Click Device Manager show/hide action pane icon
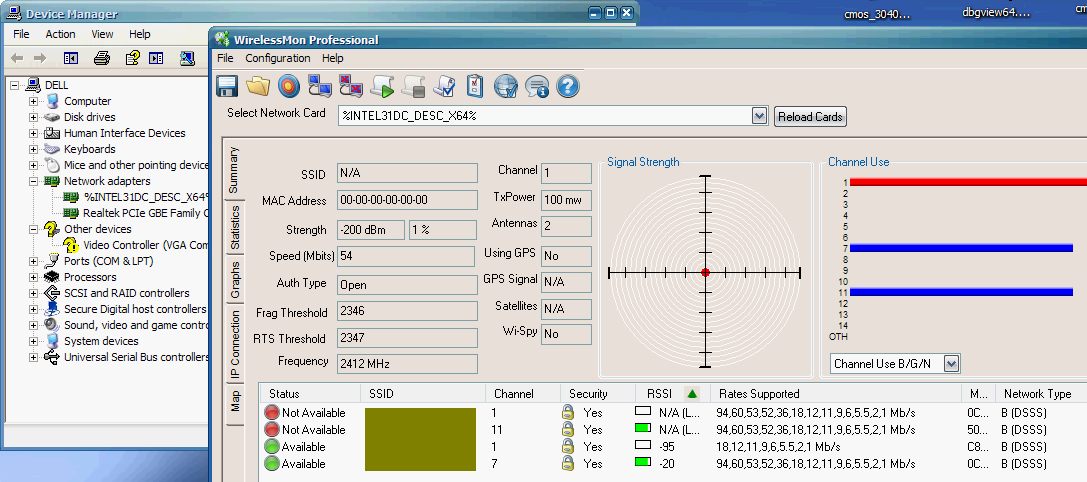Image resolution: width=1087 pixels, height=482 pixels. (x=156, y=58)
